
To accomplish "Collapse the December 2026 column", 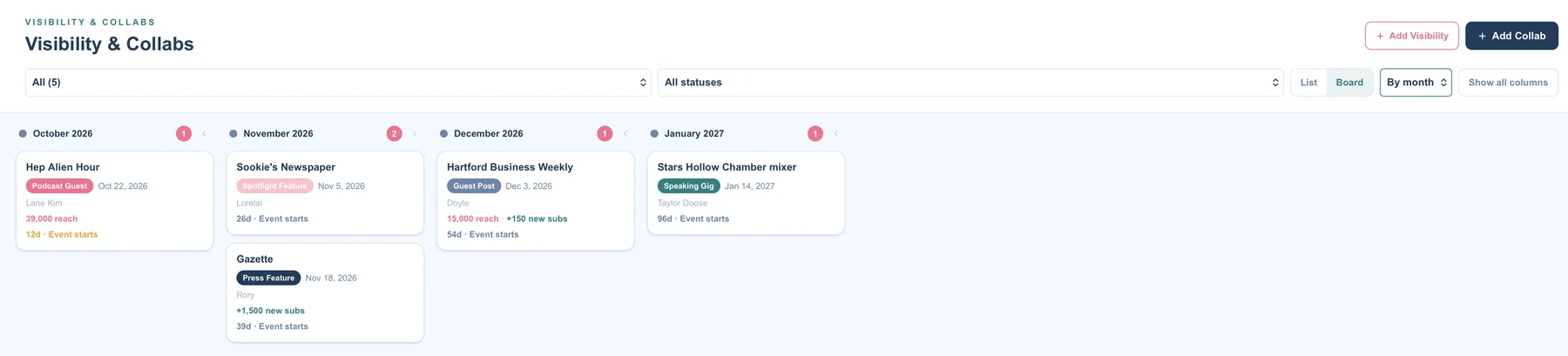I will pos(625,134).
